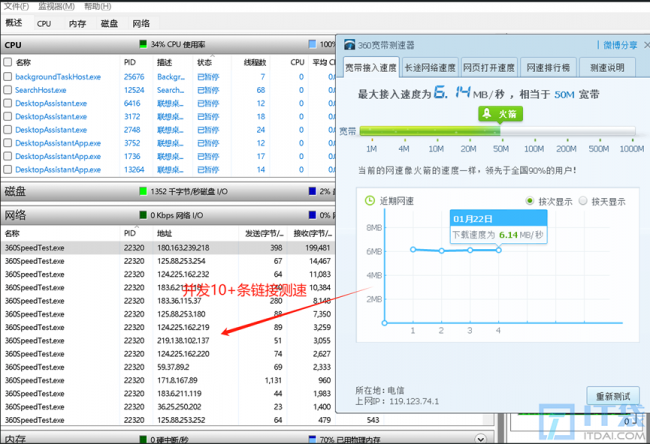Click the green 网络 I/O indicator square
This screenshot has height=444, width=650.
143,215
